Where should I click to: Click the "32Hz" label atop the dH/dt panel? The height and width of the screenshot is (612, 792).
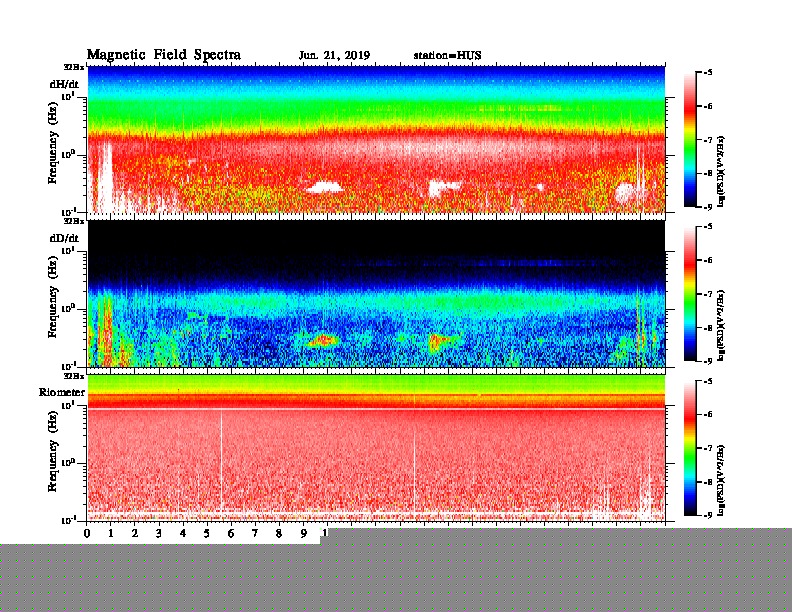point(74,67)
